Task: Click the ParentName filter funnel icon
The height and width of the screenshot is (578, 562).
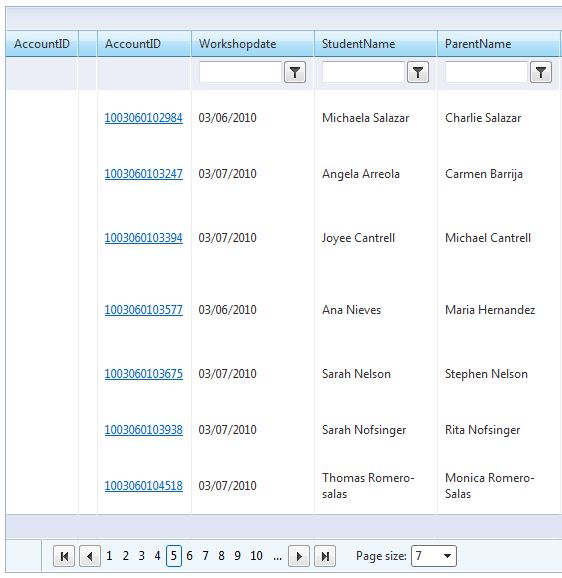Action: click(x=541, y=72)
